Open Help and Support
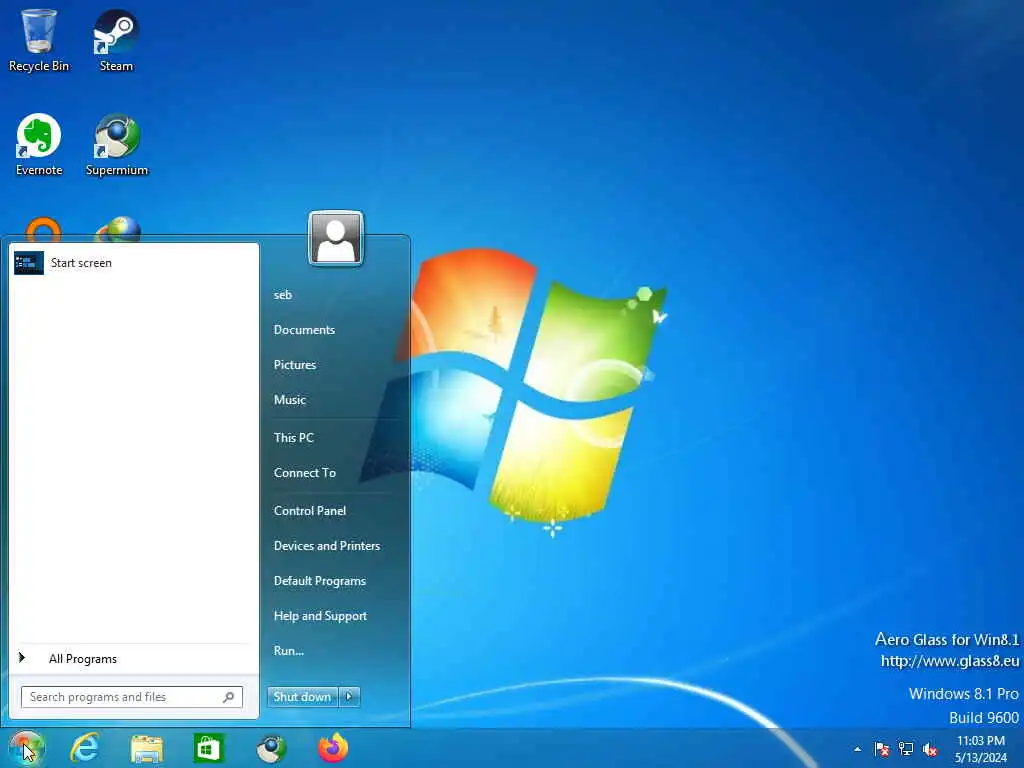 320,616
